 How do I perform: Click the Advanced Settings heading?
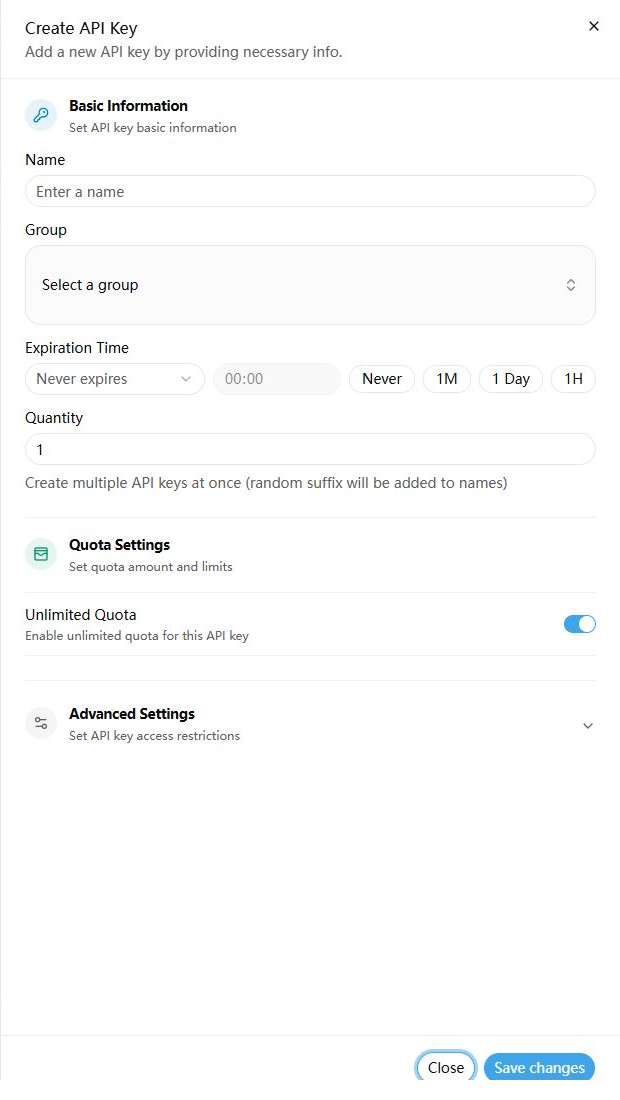(132, 713)
